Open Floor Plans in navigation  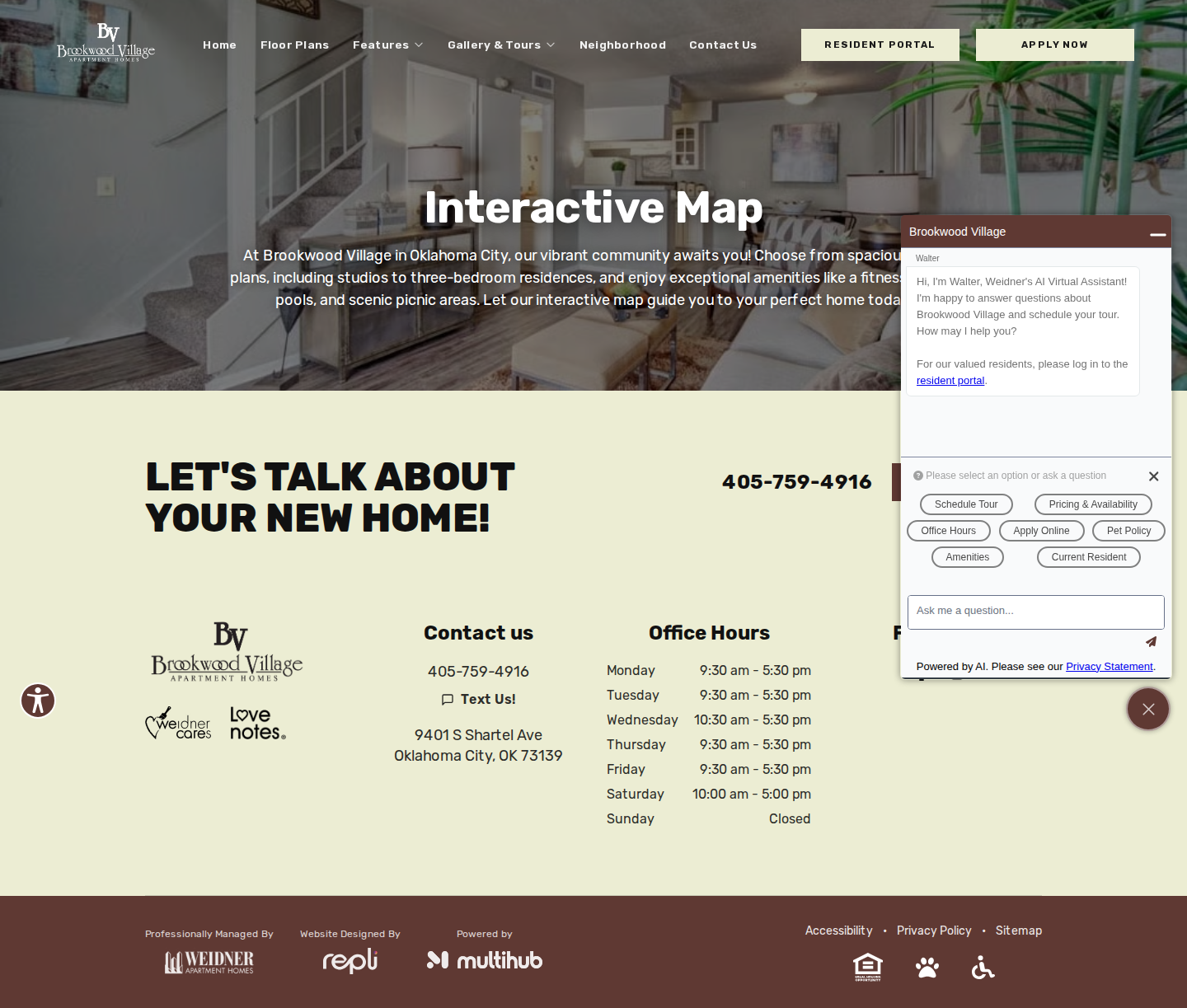(x=294, y=45)
